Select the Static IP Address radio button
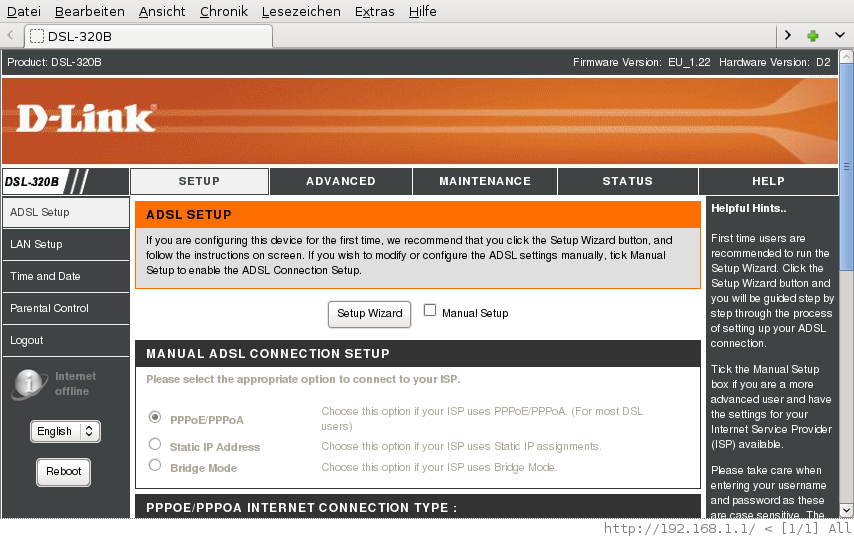This screenshot has height=538, width=854. (x=155, y=444)
